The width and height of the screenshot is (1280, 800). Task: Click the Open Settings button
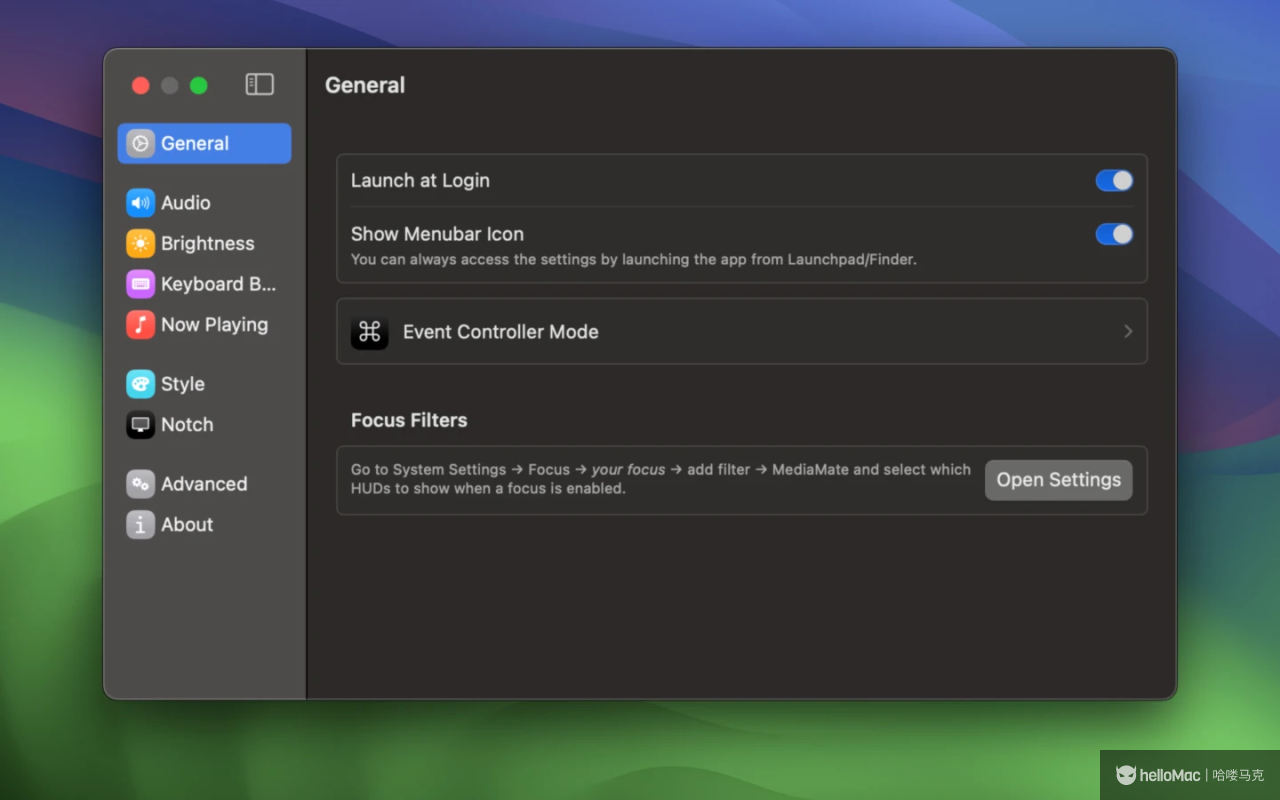(1059, 480)
